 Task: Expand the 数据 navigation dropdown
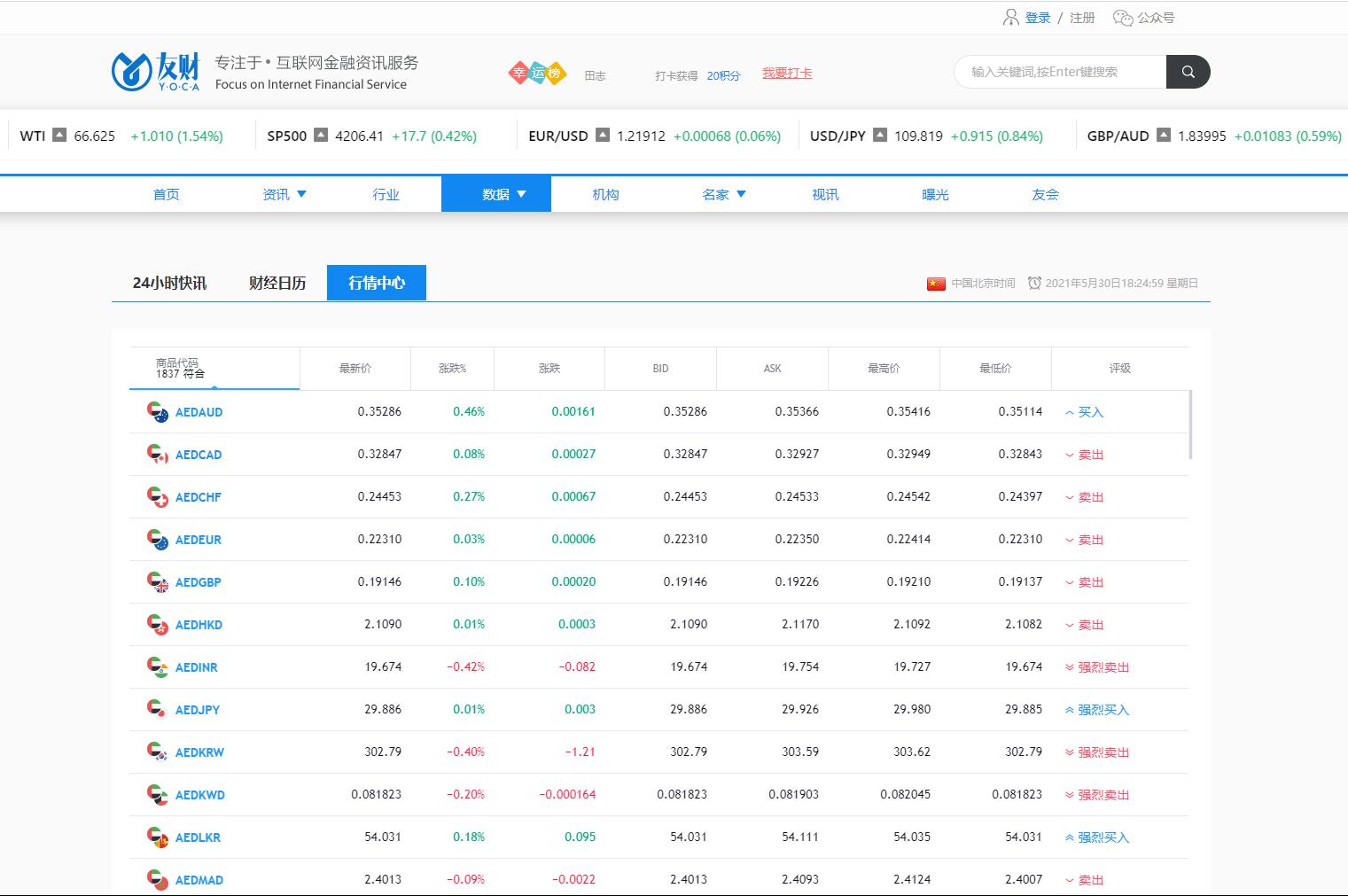click(x=503, y=194)
